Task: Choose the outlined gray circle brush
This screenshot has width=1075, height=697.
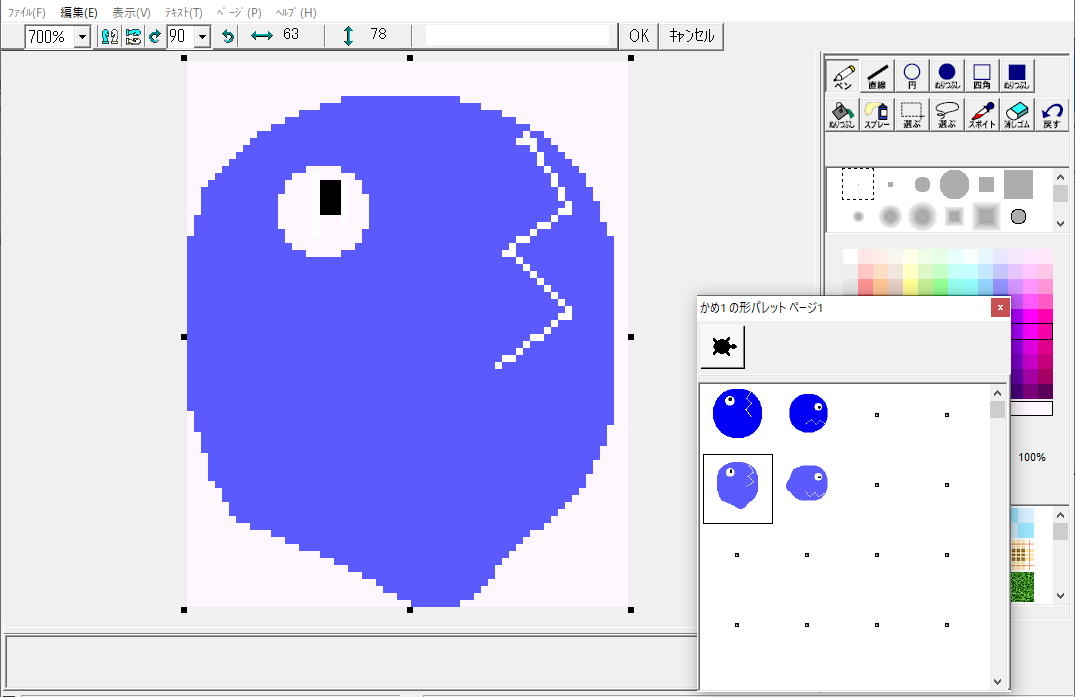Action: click(1018, 217)
